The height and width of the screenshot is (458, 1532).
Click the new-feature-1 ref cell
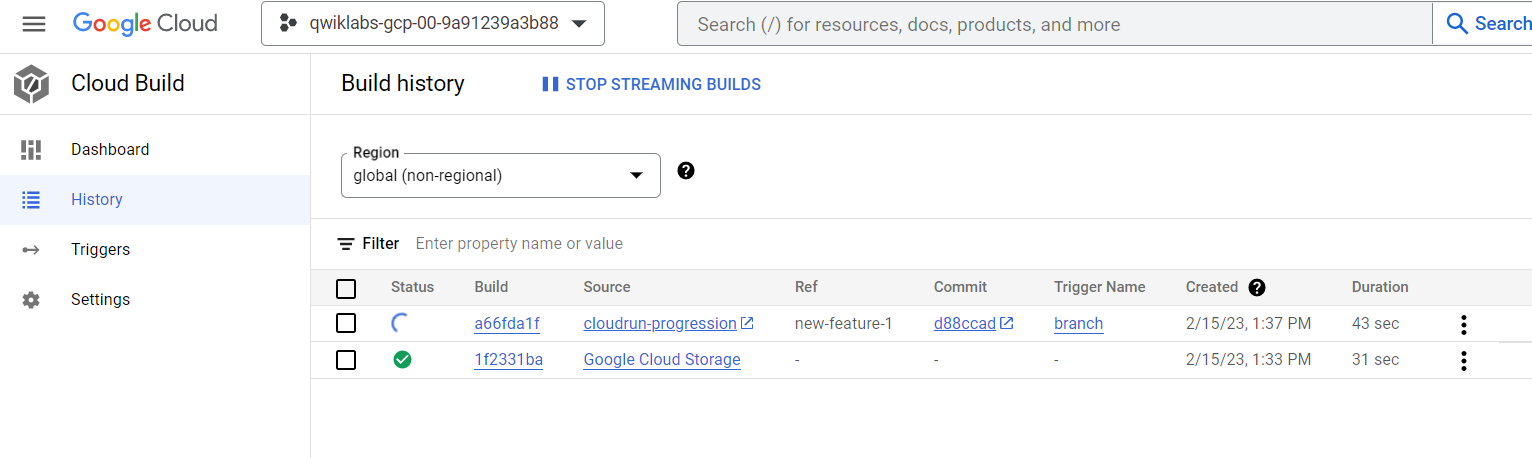pos(843,323)
